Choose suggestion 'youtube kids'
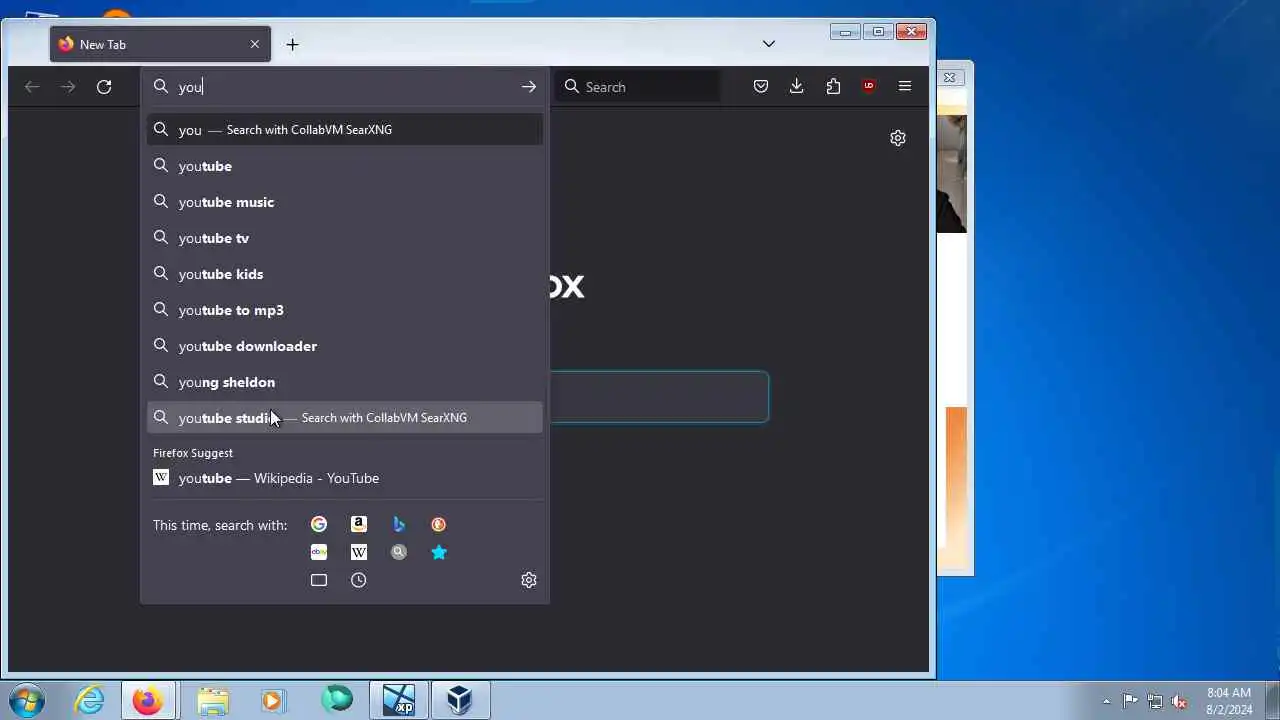The image size is (1280, 720). pos(345,274)
